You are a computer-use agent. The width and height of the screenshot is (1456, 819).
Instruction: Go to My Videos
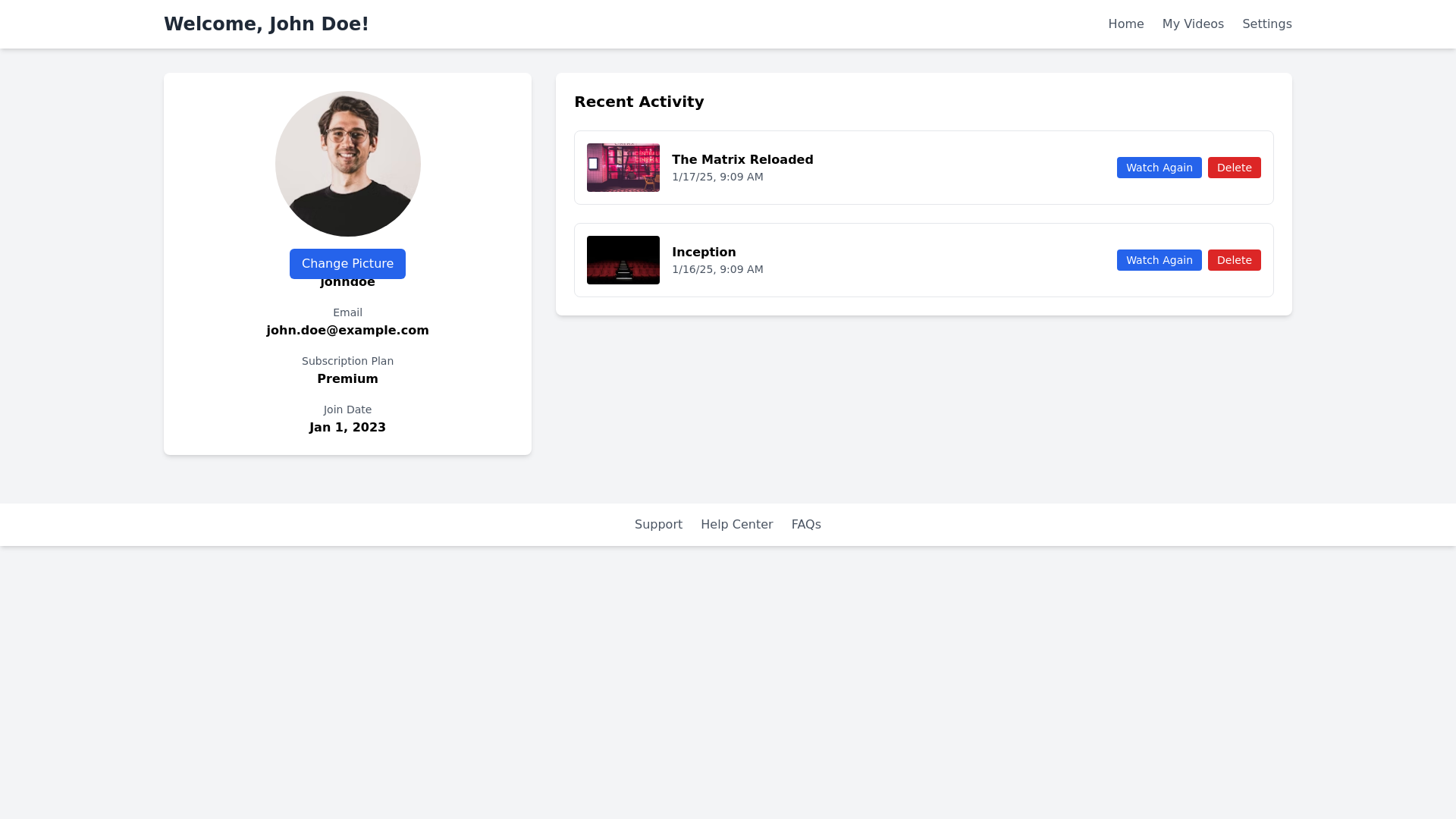(1192, 24)
